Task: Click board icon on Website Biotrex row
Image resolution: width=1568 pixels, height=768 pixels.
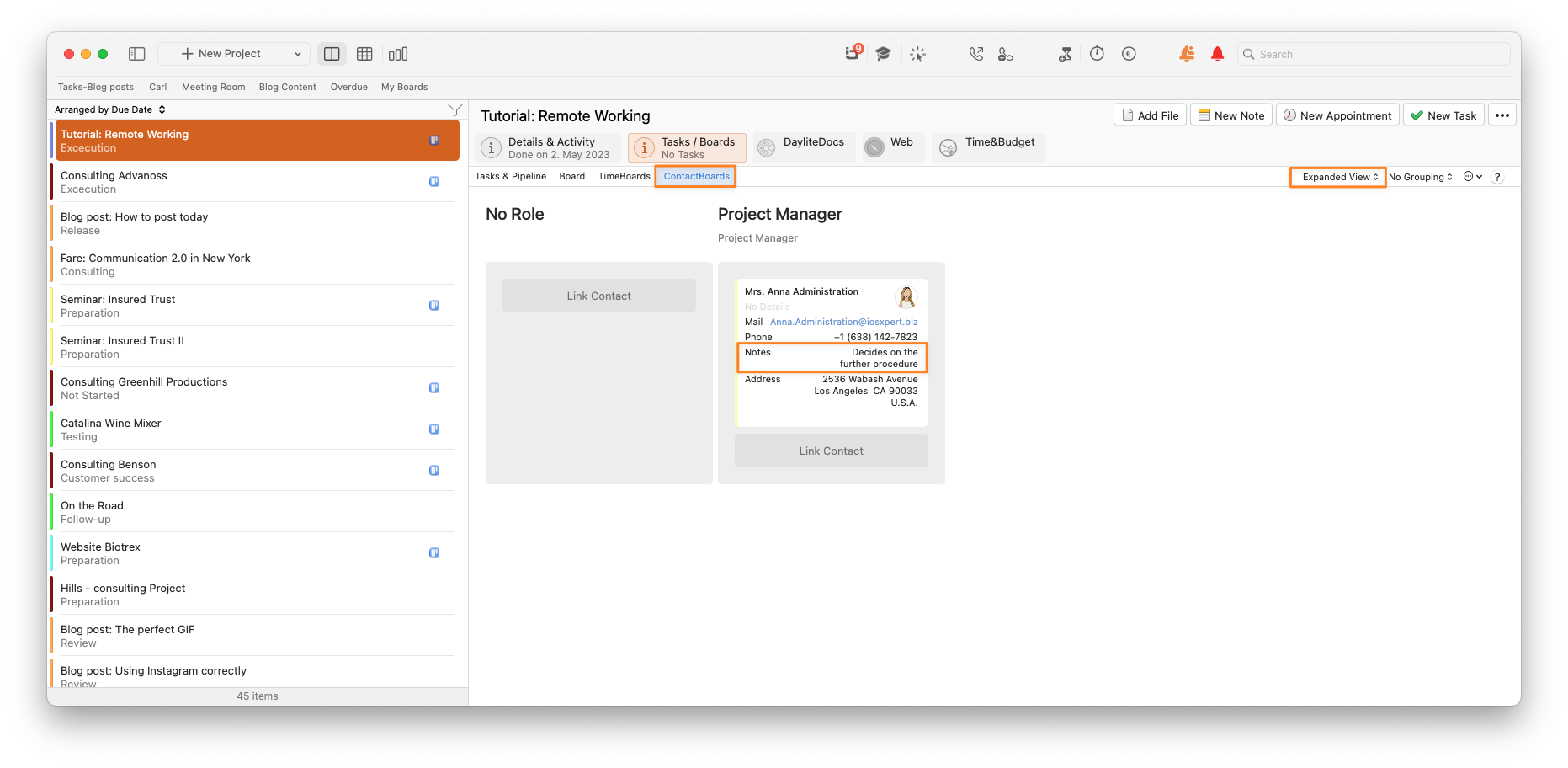Action: pyautogui.click(x=434, y=552)
